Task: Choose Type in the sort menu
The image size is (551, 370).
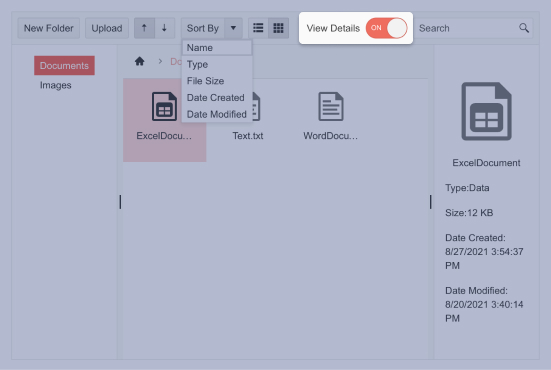Action: tap(217, 64)
